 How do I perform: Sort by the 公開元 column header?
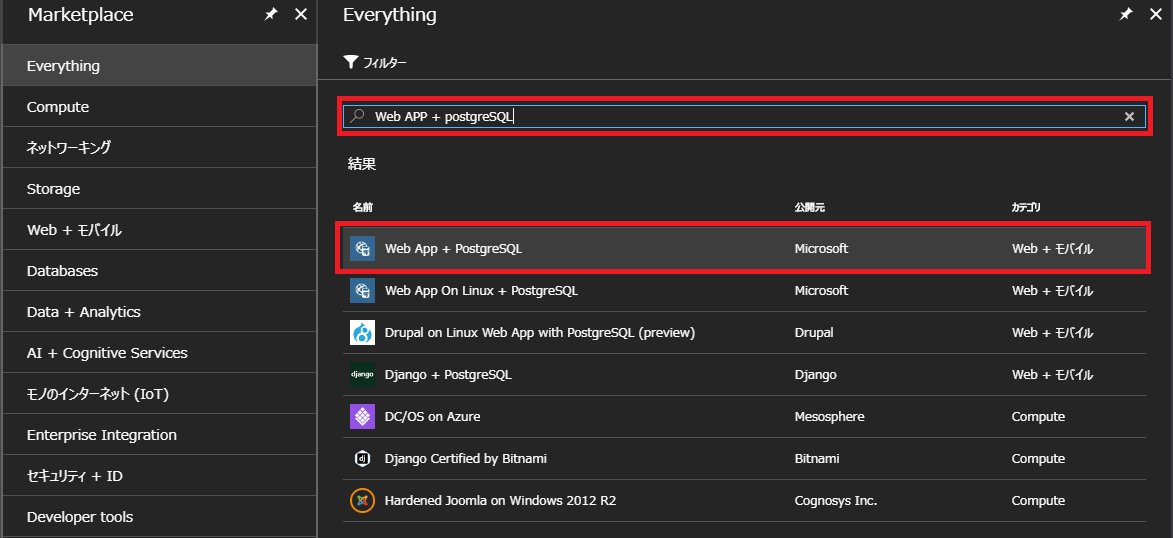click(x=809, y=207)
